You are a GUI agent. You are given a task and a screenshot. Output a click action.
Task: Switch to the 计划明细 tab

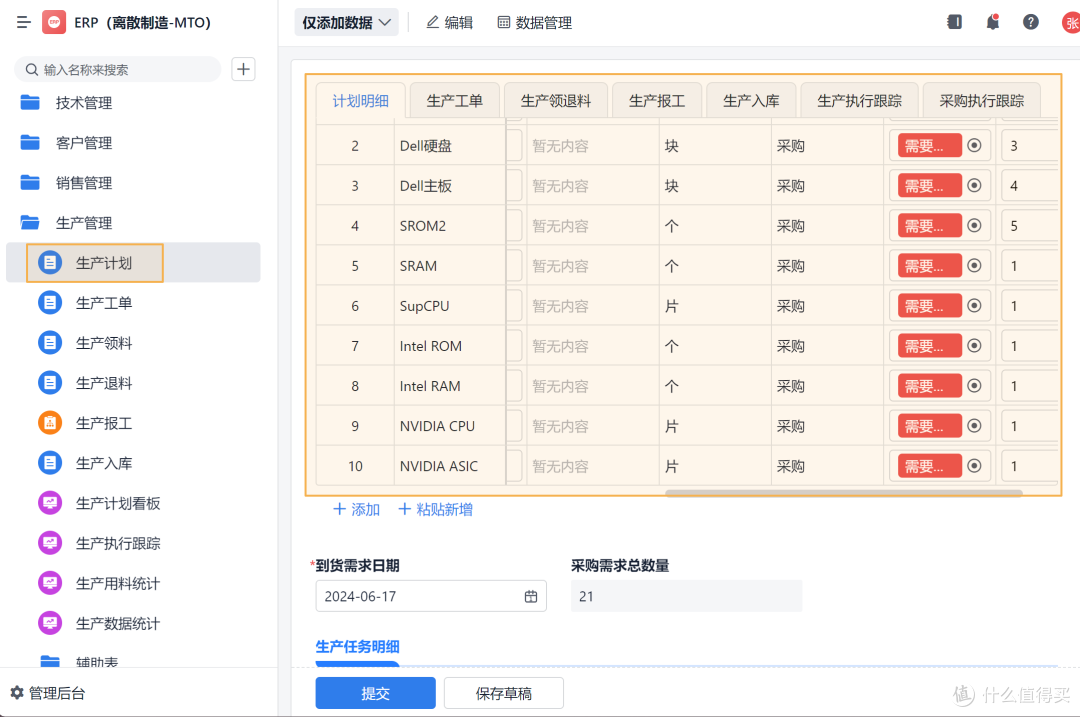pyautogui.click(x=360, y=101)
